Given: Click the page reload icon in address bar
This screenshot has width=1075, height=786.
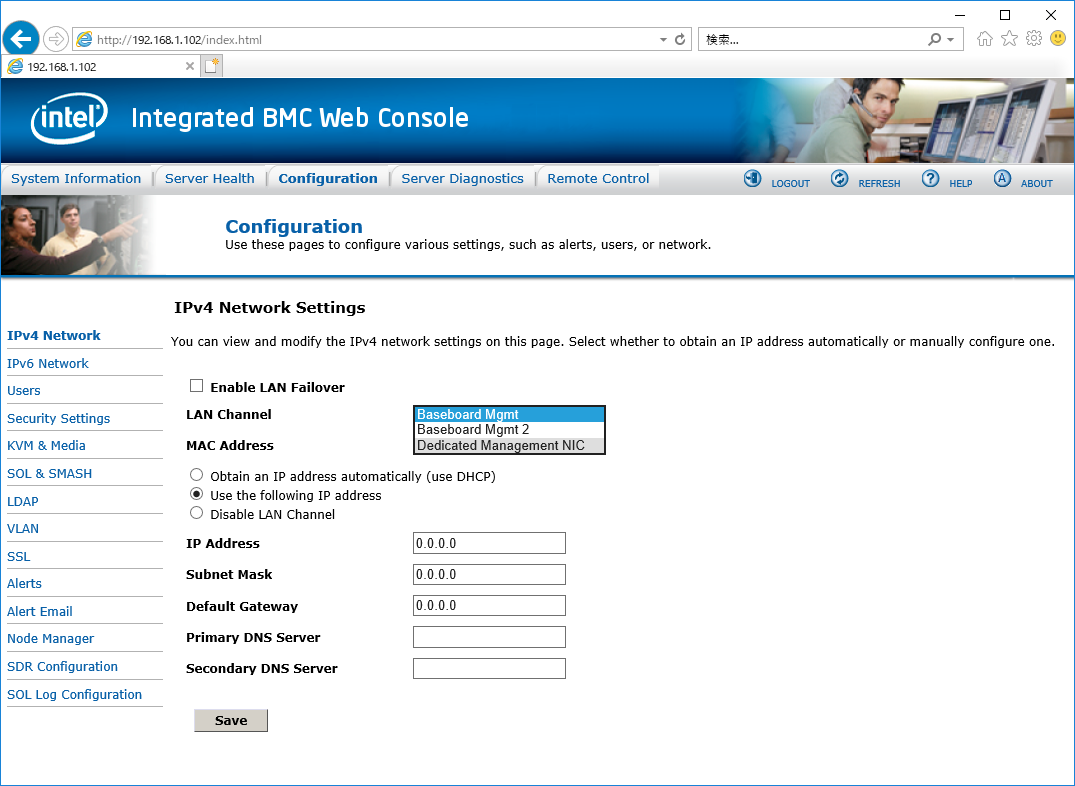Looking at the screenshot, I should [680, 40].
